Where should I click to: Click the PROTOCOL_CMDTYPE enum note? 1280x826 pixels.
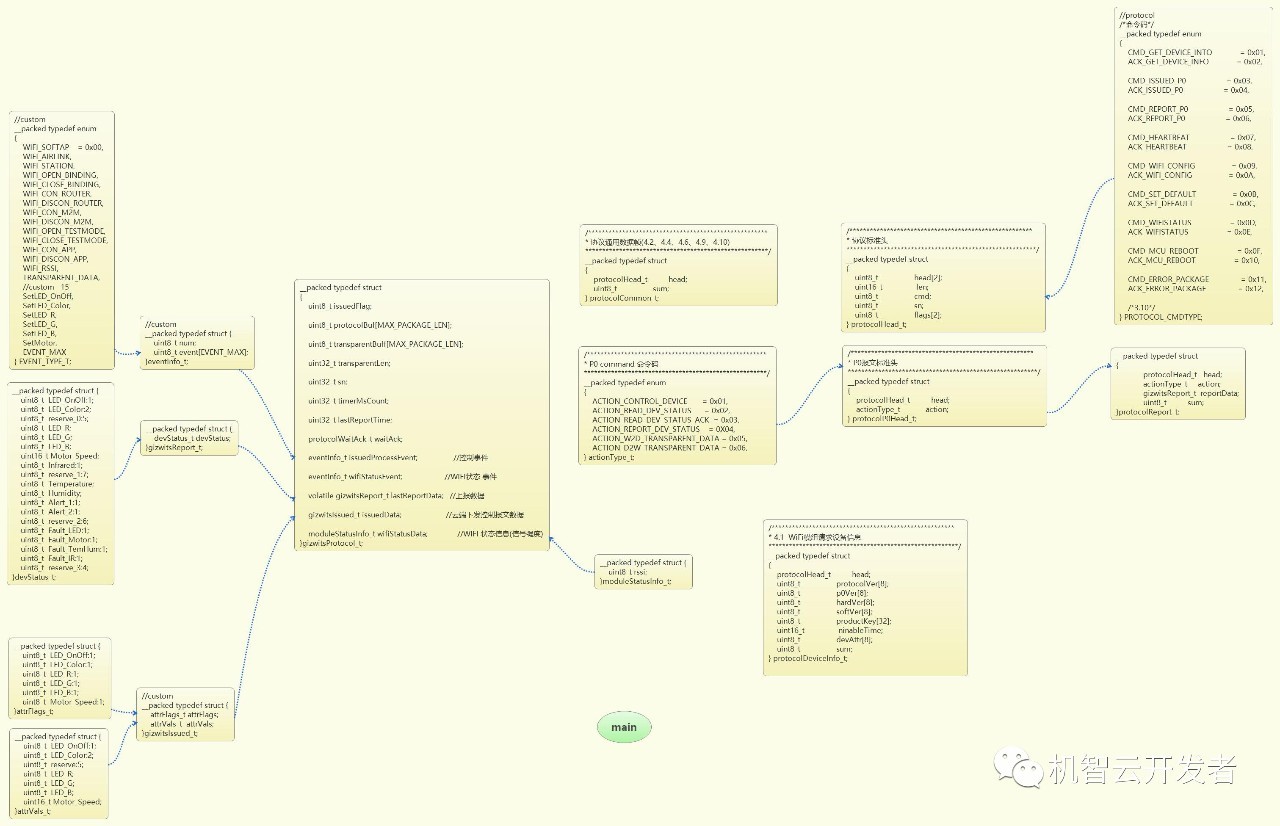point(1193,165)
